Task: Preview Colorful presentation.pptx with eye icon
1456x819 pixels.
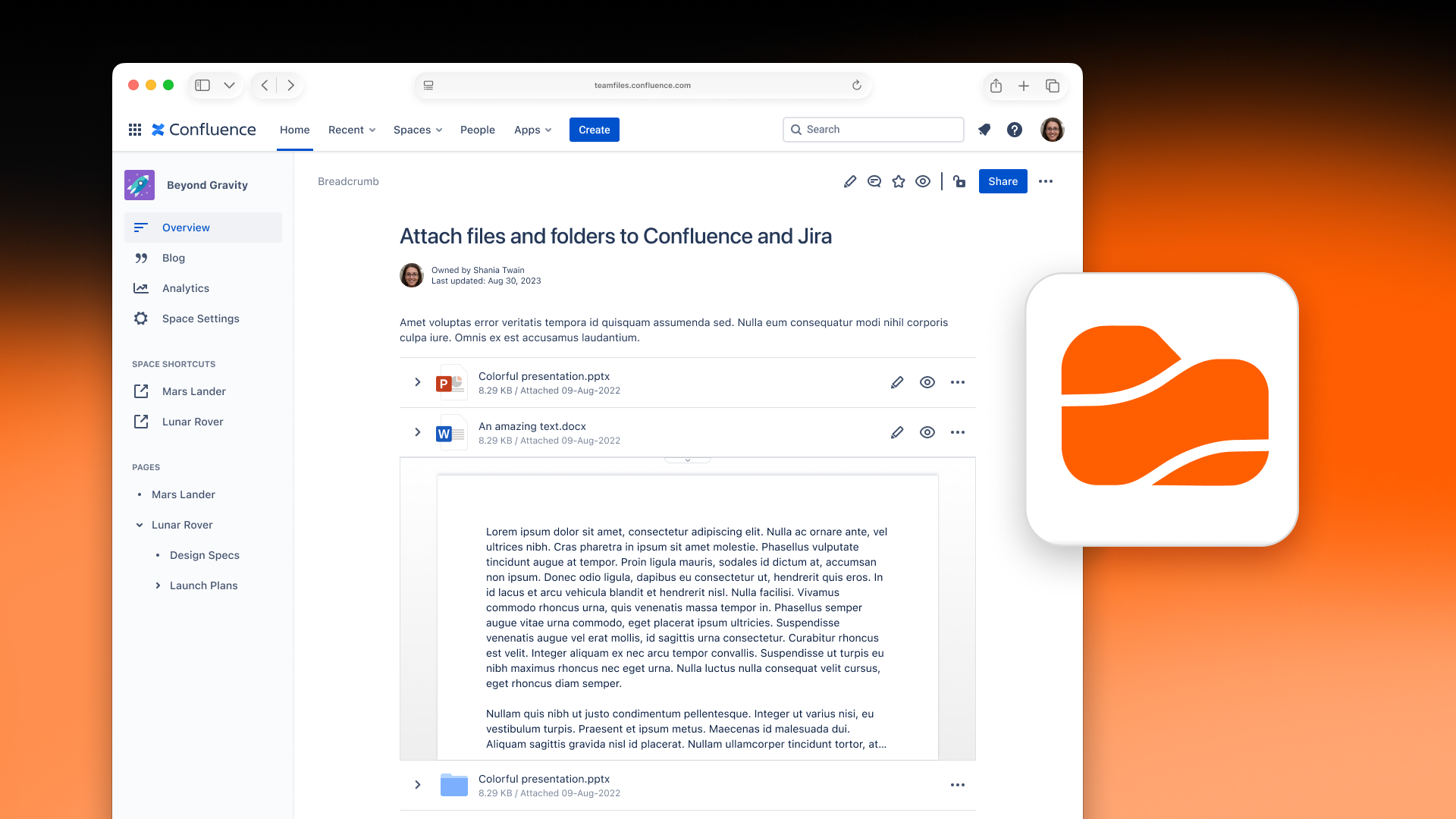Action: (927, 382)
